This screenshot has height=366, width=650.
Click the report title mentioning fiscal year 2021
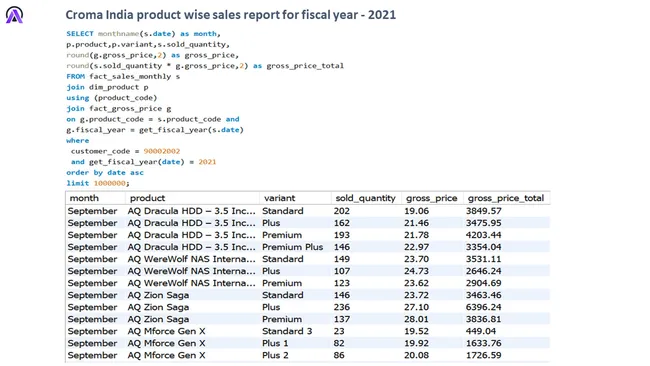230,15
